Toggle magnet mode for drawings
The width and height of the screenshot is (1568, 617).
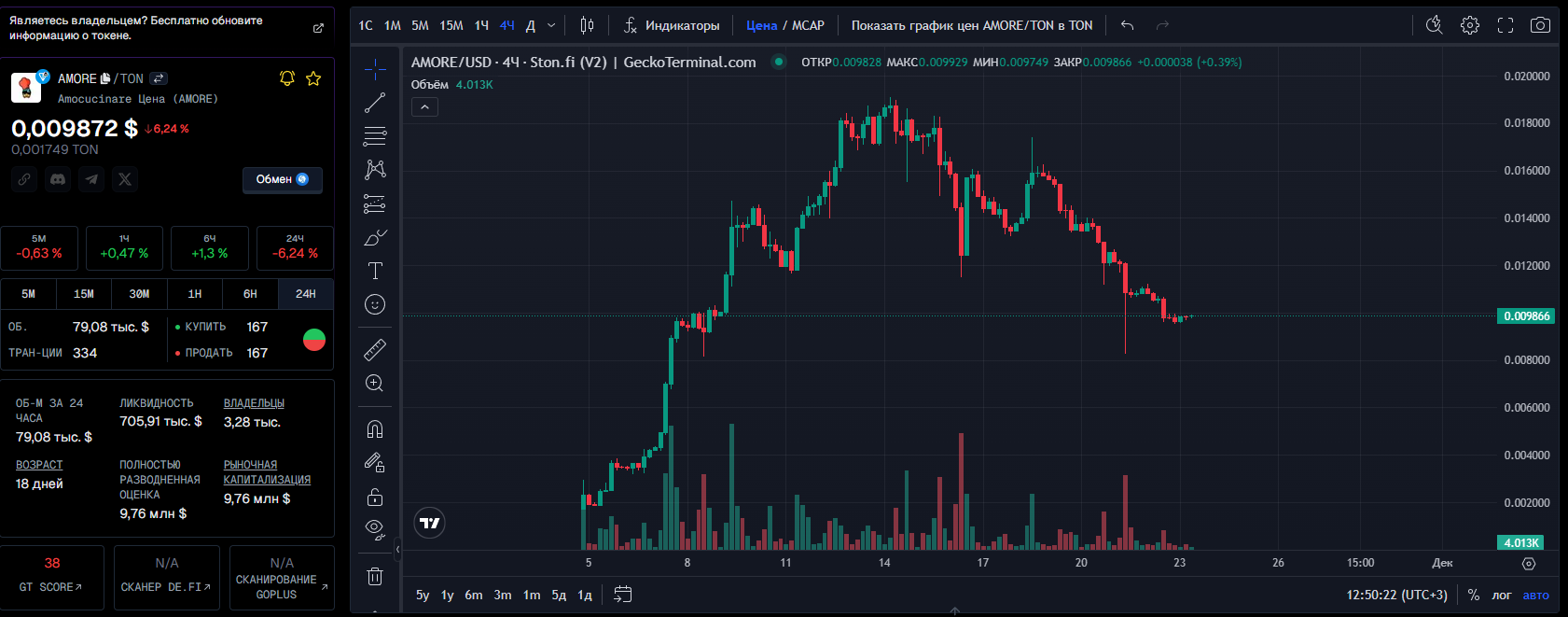375,429
